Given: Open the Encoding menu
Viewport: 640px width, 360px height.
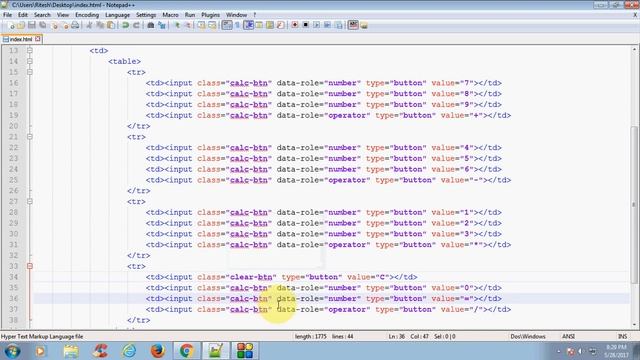Looking at the screenshot, I should [87, 15].
